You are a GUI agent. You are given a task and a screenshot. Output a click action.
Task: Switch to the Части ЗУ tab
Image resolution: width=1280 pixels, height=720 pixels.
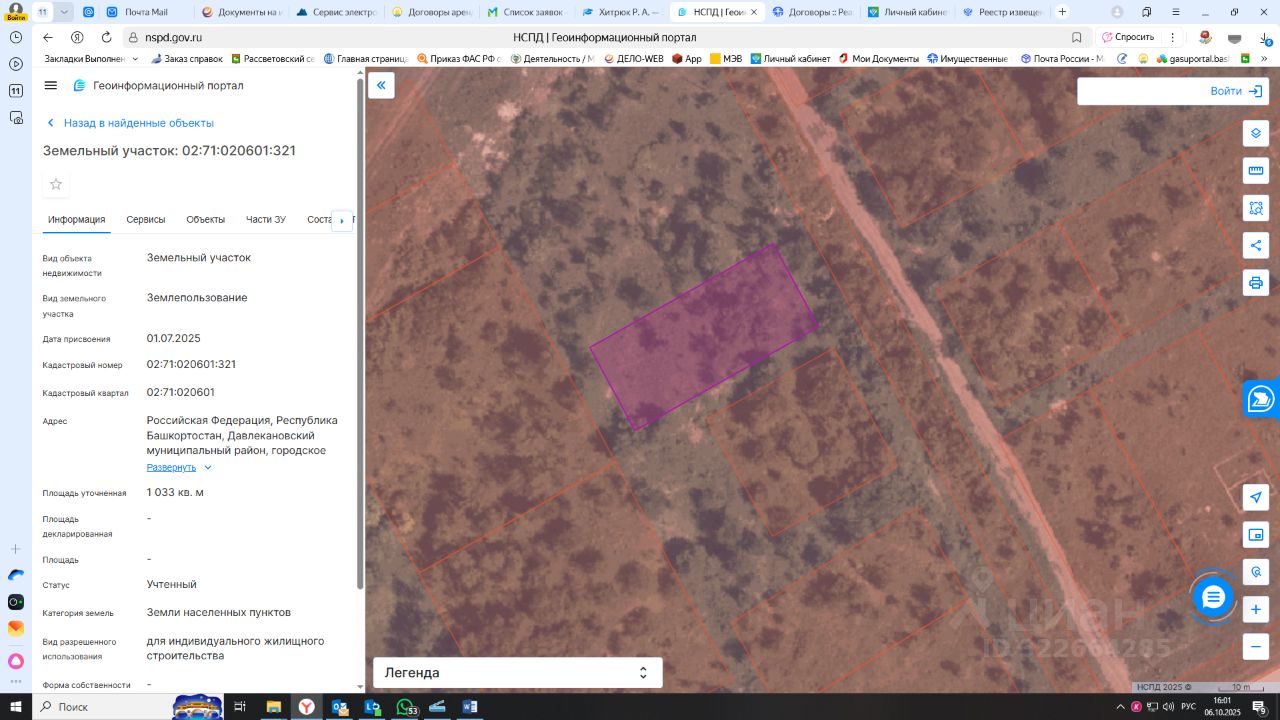266,220
